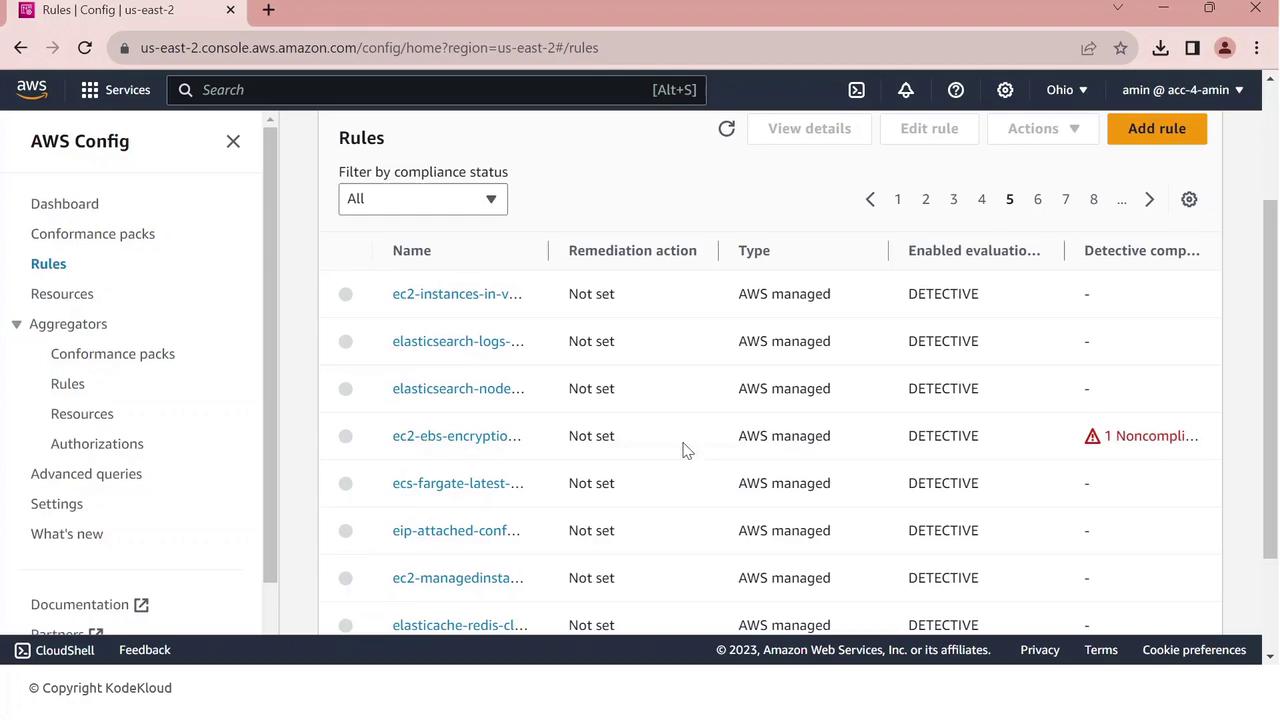
Task: Close the AWS Config side navigation
Action: 233,142
